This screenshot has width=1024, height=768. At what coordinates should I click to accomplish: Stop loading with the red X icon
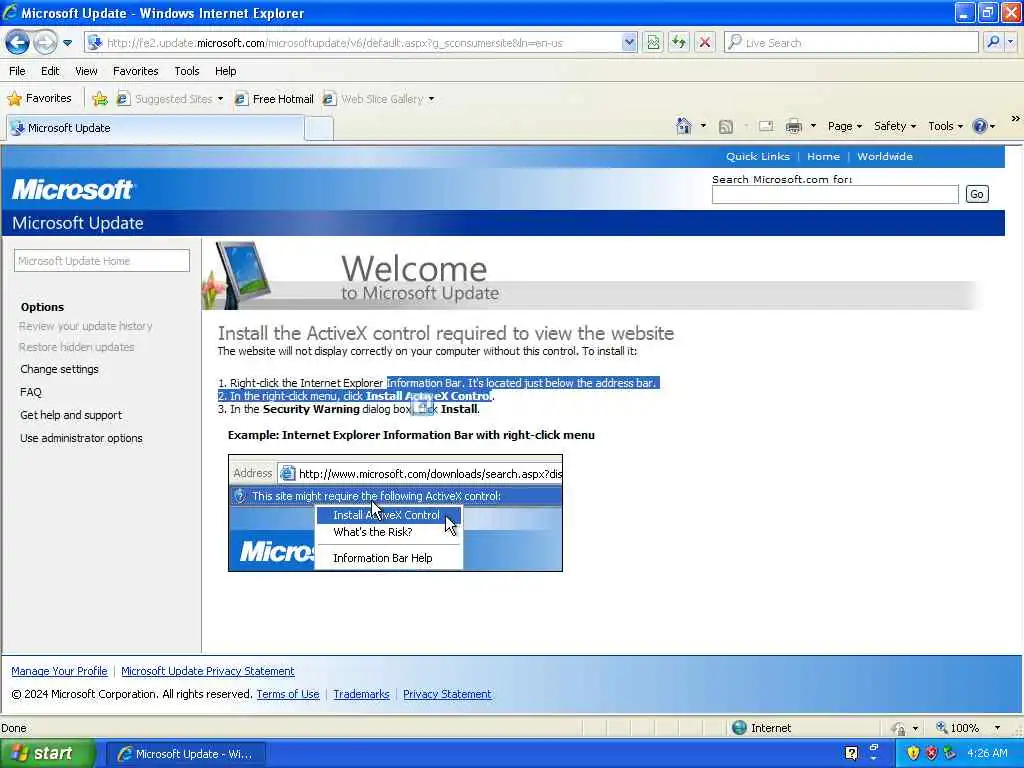705,42
